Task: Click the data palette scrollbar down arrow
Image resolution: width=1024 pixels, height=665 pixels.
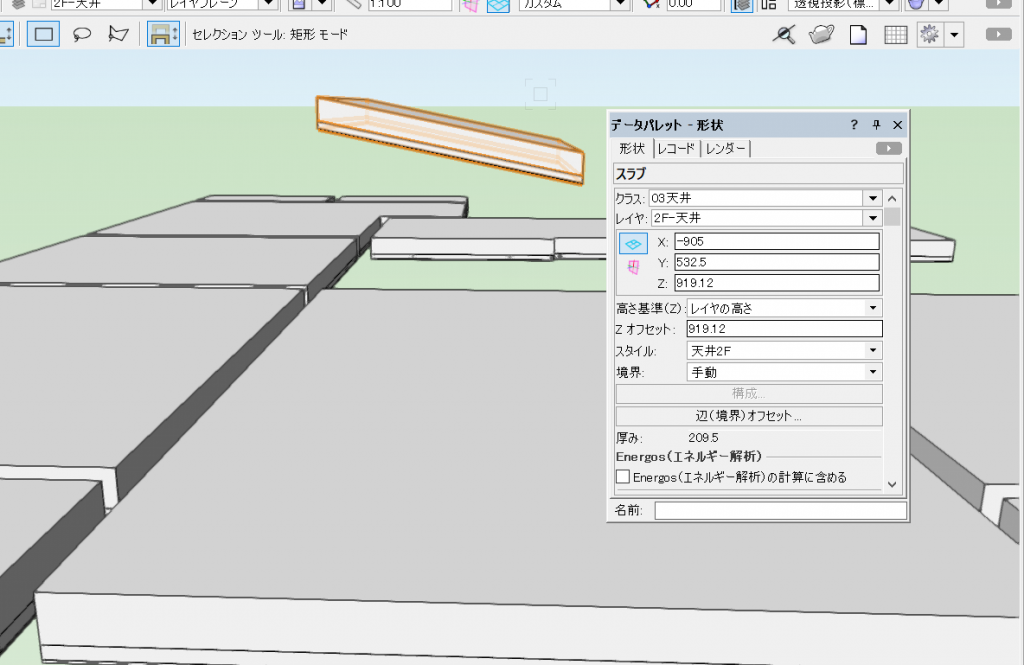Action: pyautogui.click(x=892, y=485)
